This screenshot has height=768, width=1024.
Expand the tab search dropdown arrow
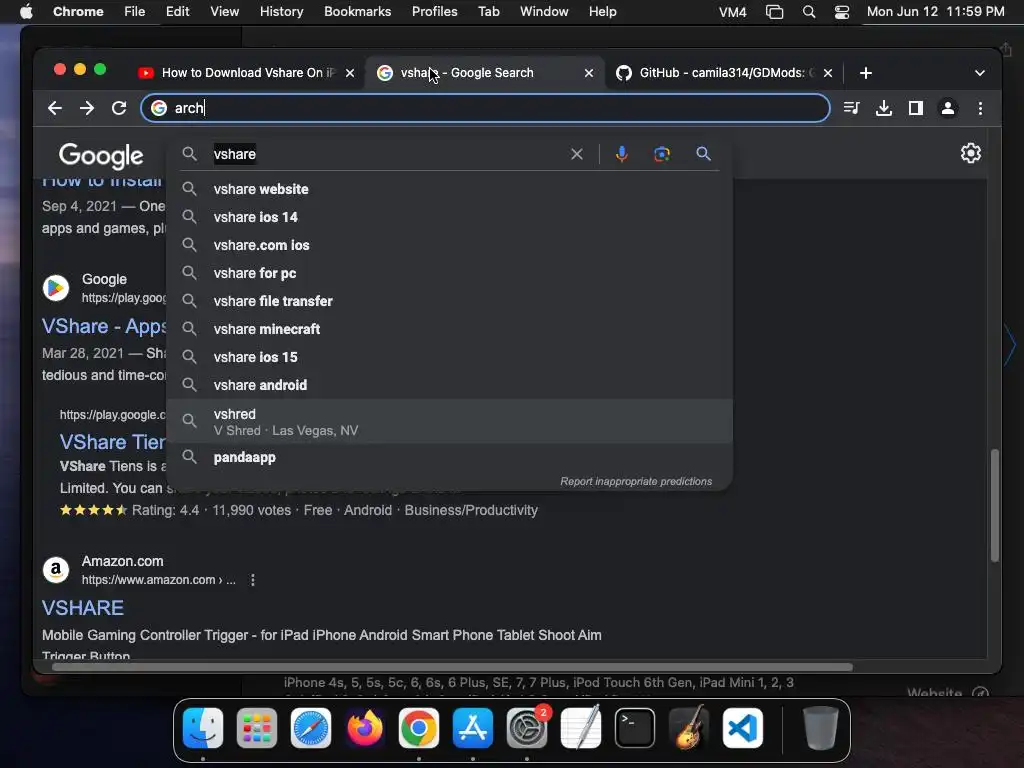980,73
